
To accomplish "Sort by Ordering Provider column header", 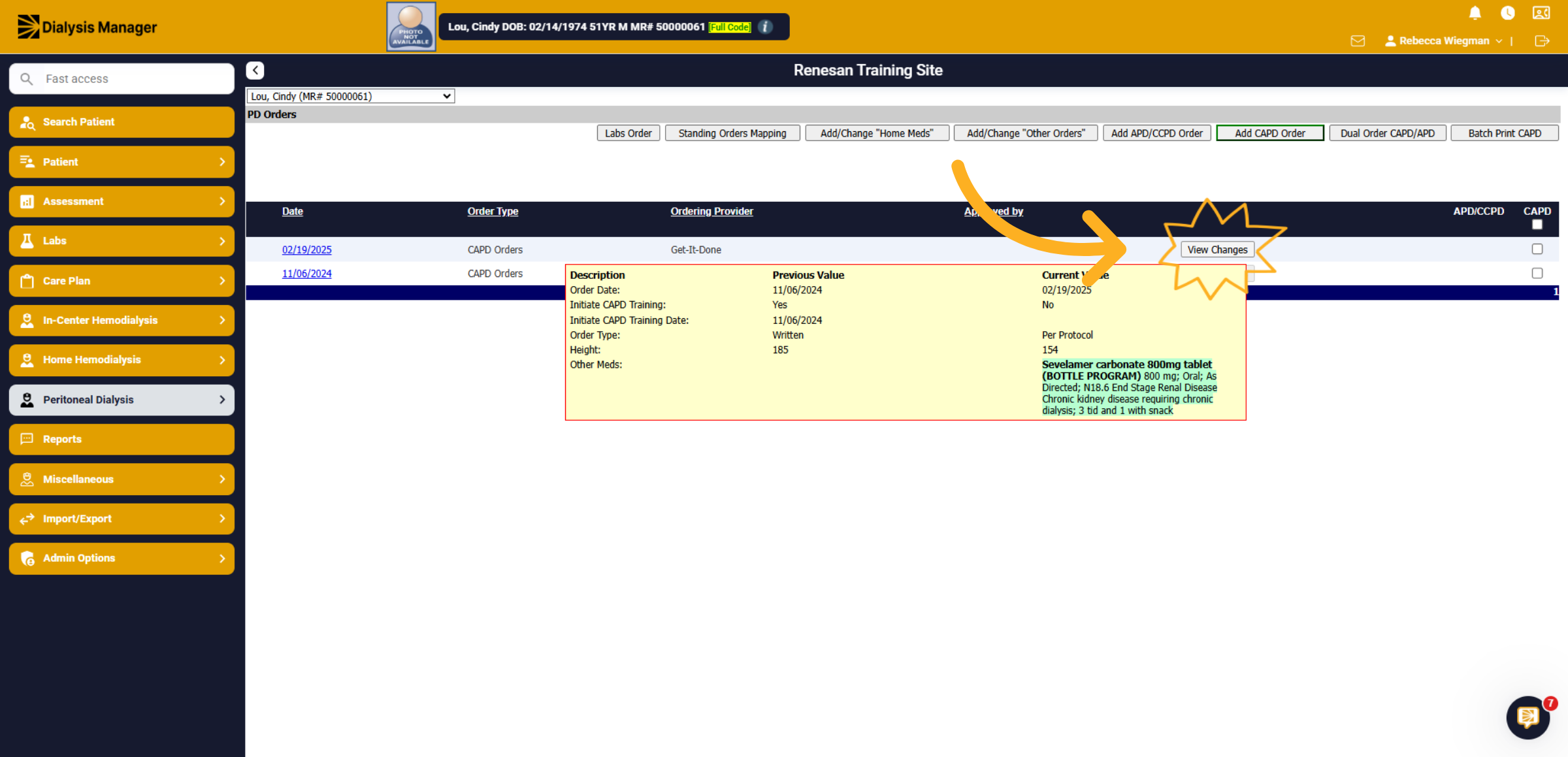I will (711, 212).
